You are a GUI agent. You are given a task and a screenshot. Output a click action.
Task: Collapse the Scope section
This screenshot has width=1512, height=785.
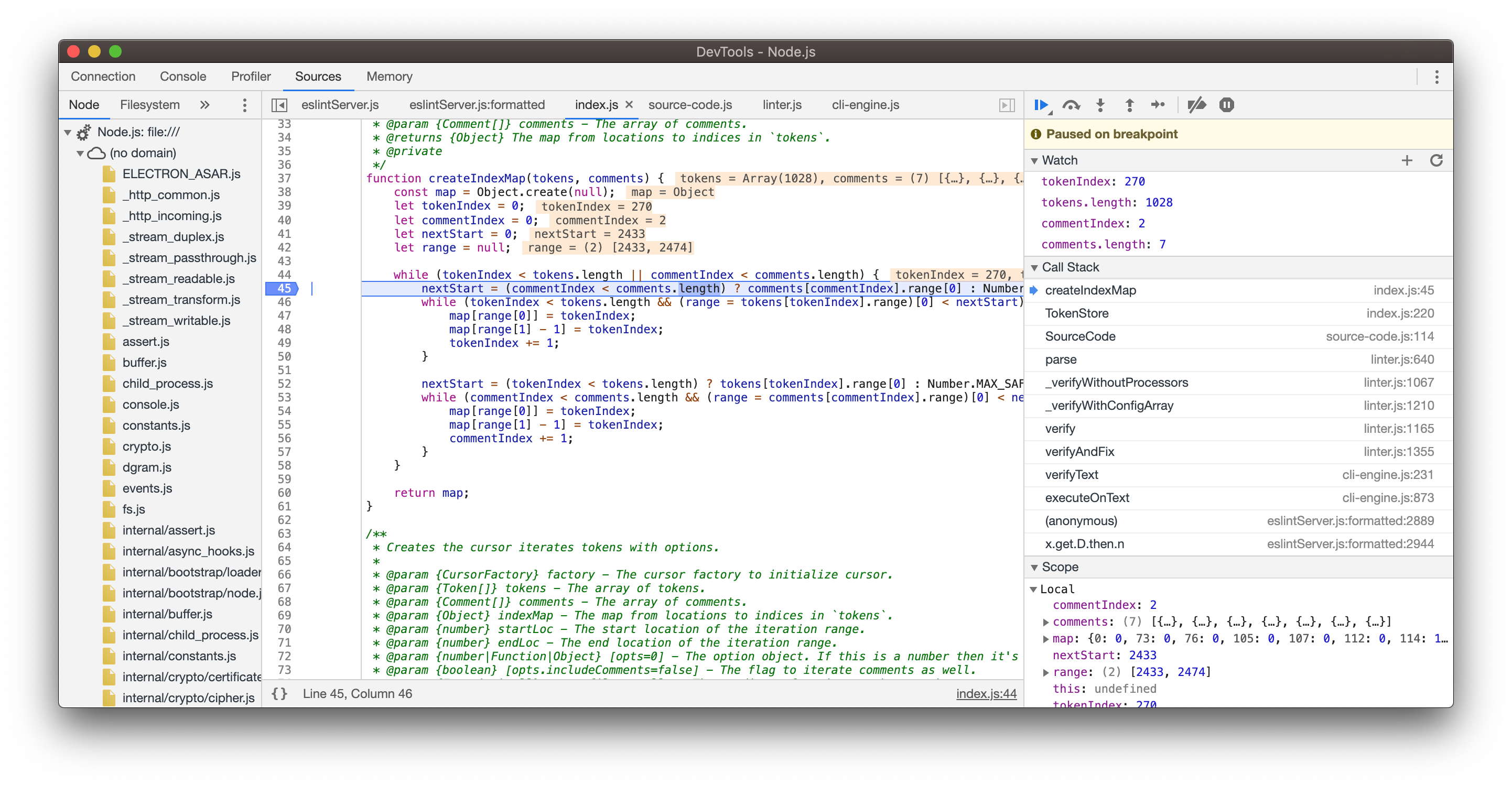coord(1035,567)
